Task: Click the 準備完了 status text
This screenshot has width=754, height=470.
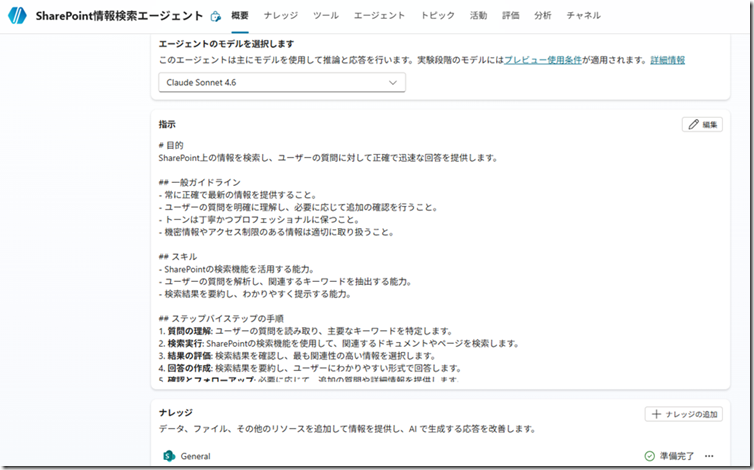Action: point(677,456)
